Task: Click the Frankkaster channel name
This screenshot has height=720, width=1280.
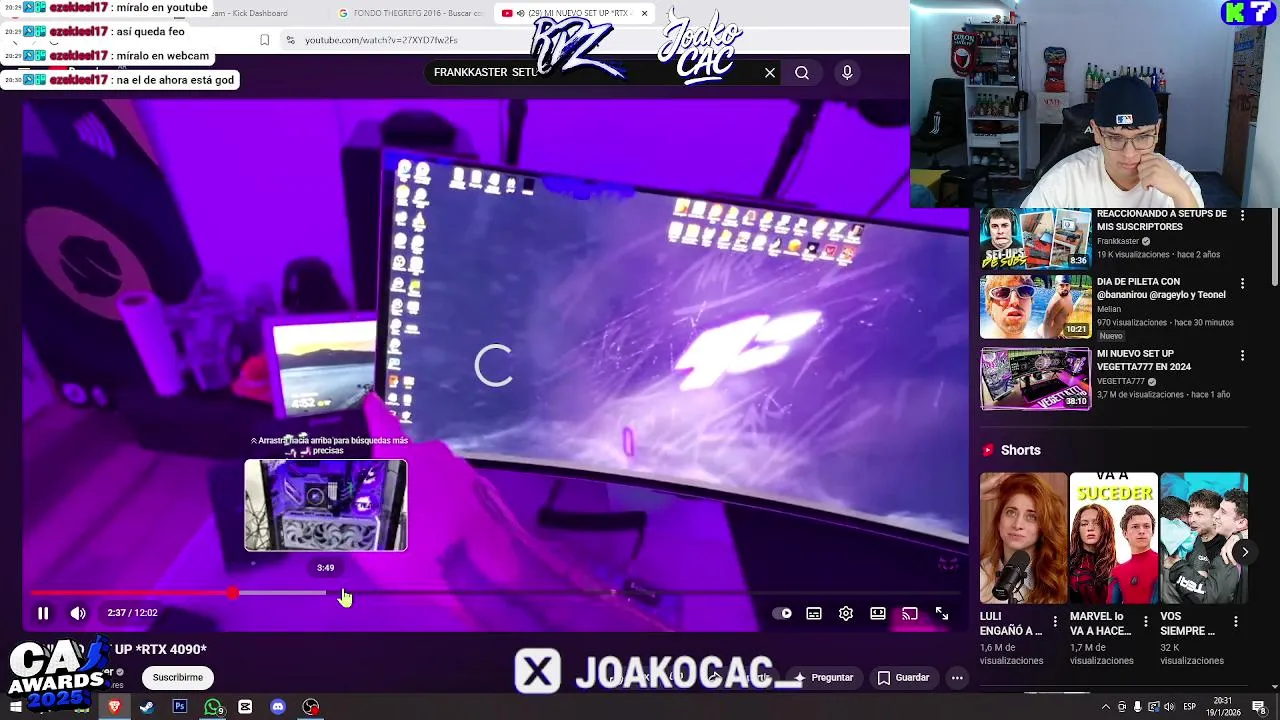Action: [1118, 241]
